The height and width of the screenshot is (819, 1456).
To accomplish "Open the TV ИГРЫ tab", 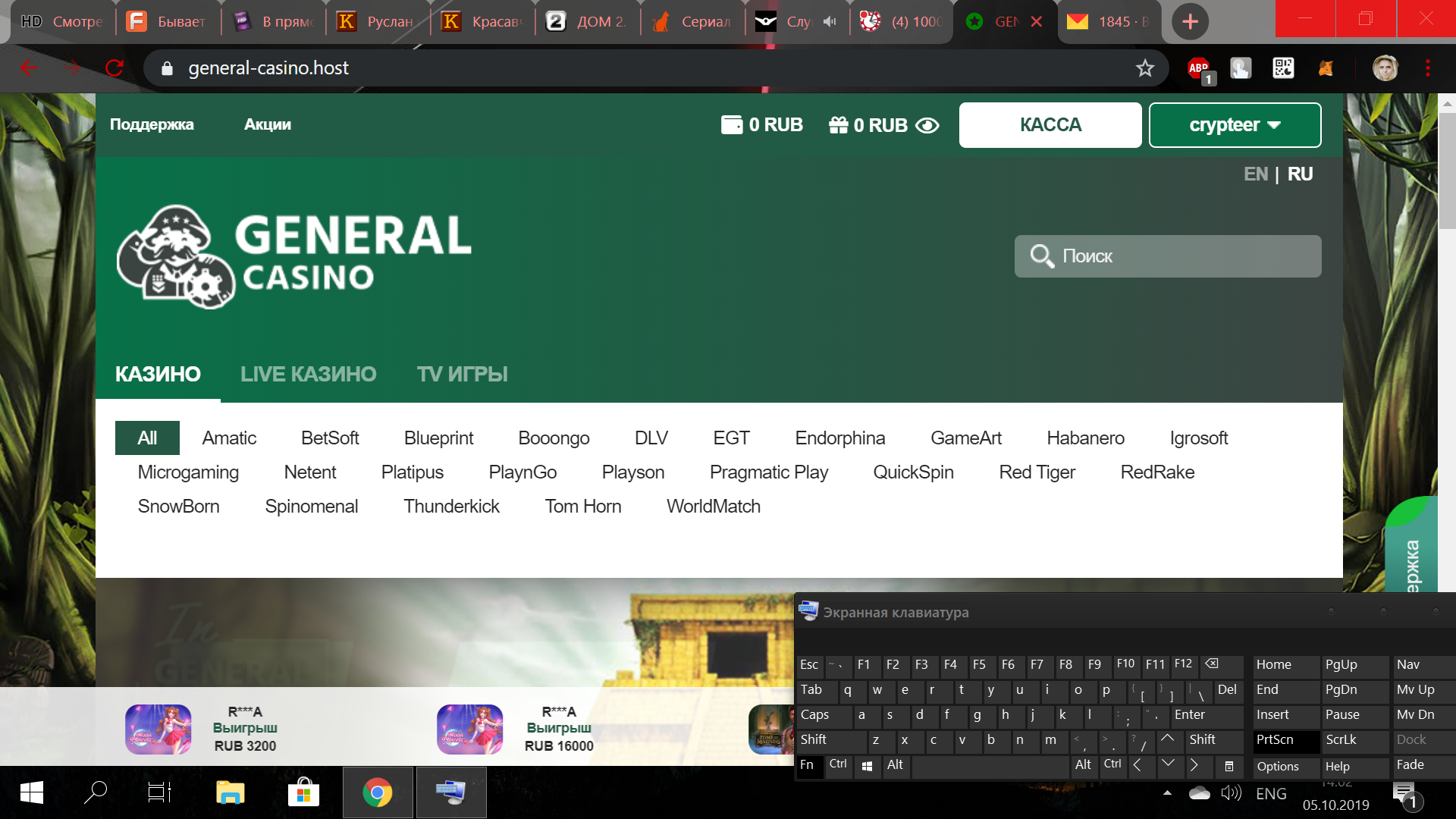I will (x=462, y=374).
